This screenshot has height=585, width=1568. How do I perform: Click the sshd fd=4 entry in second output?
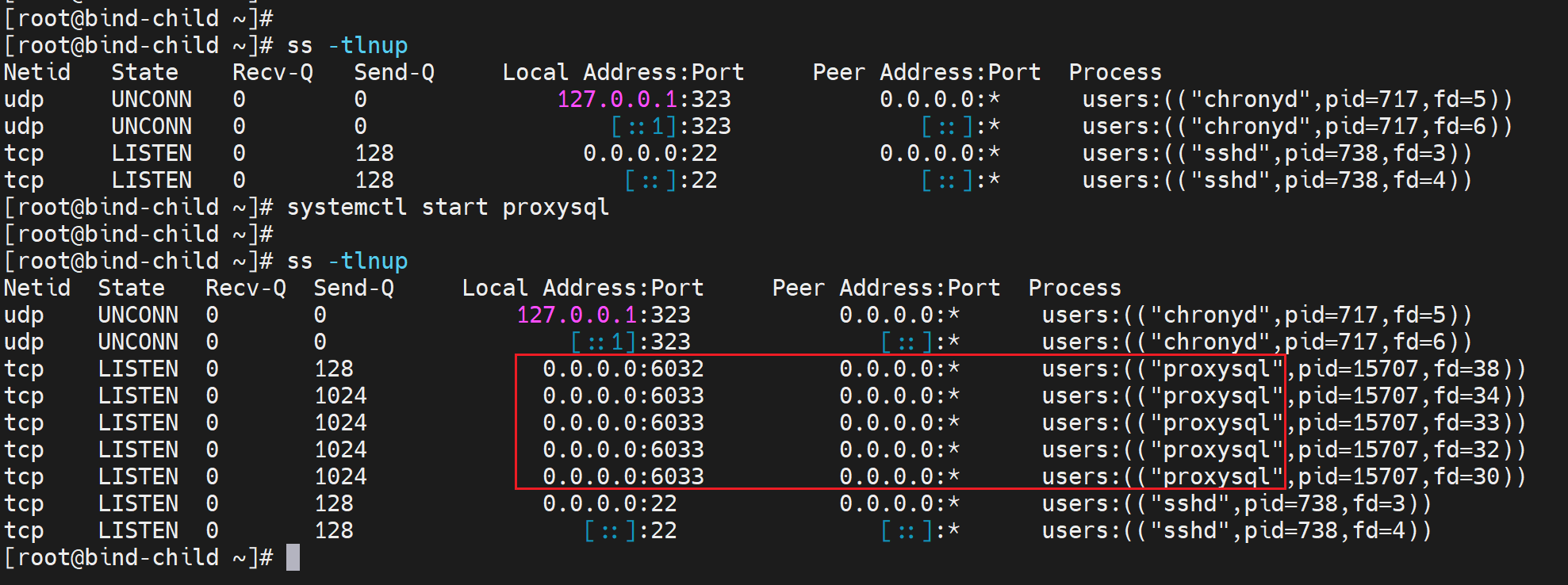click(x=1236, y=531)
